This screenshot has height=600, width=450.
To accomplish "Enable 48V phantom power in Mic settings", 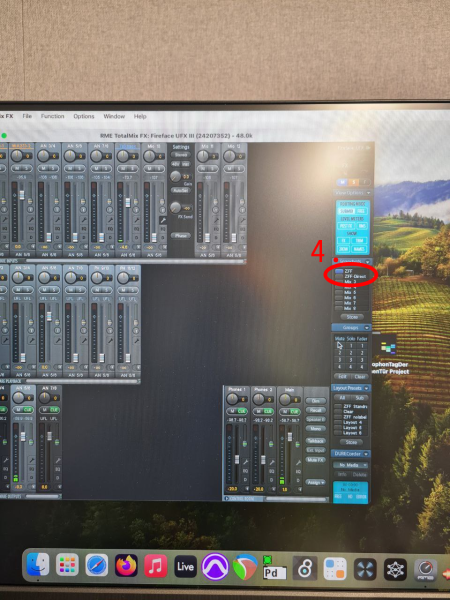I will click(x=176, y=164).
